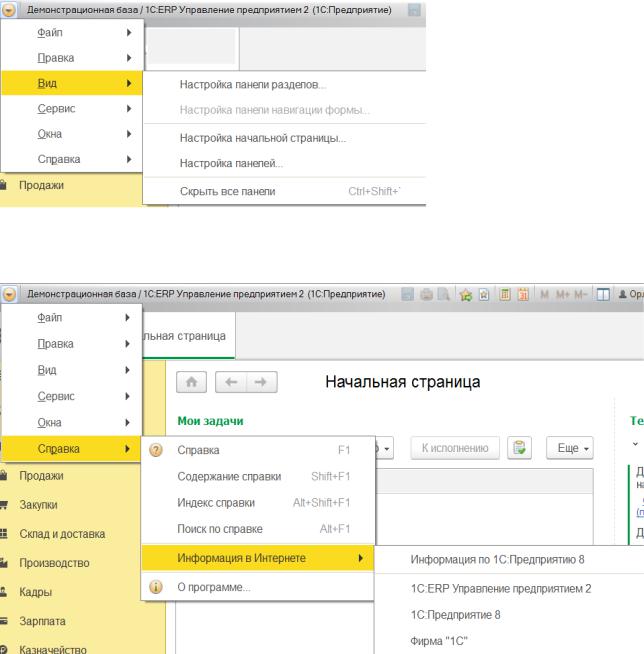Open the Склад и доставка section
The width and height of the screenshot is (644, 654).
(62, 534)
